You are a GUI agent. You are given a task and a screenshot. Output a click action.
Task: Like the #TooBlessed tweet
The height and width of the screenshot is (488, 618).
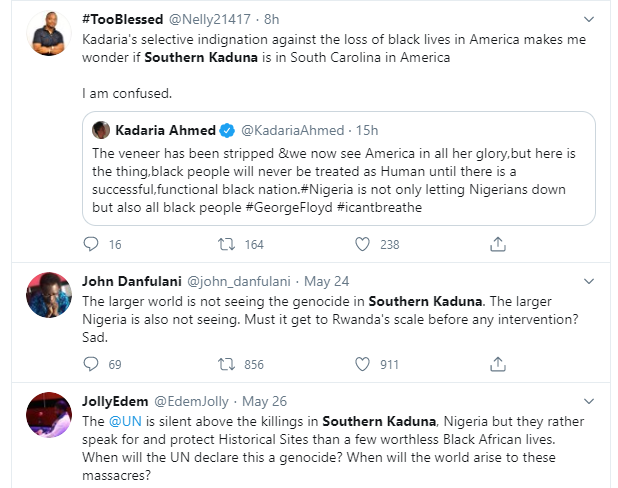click(362, 244)
